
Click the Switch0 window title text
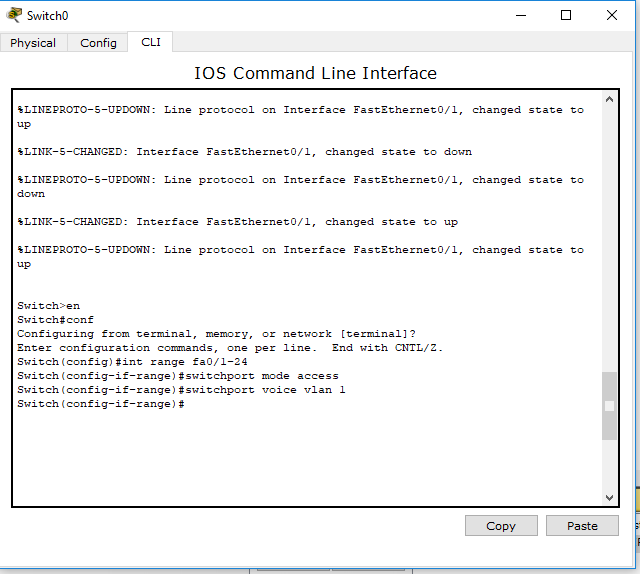[x=47, y=16]
